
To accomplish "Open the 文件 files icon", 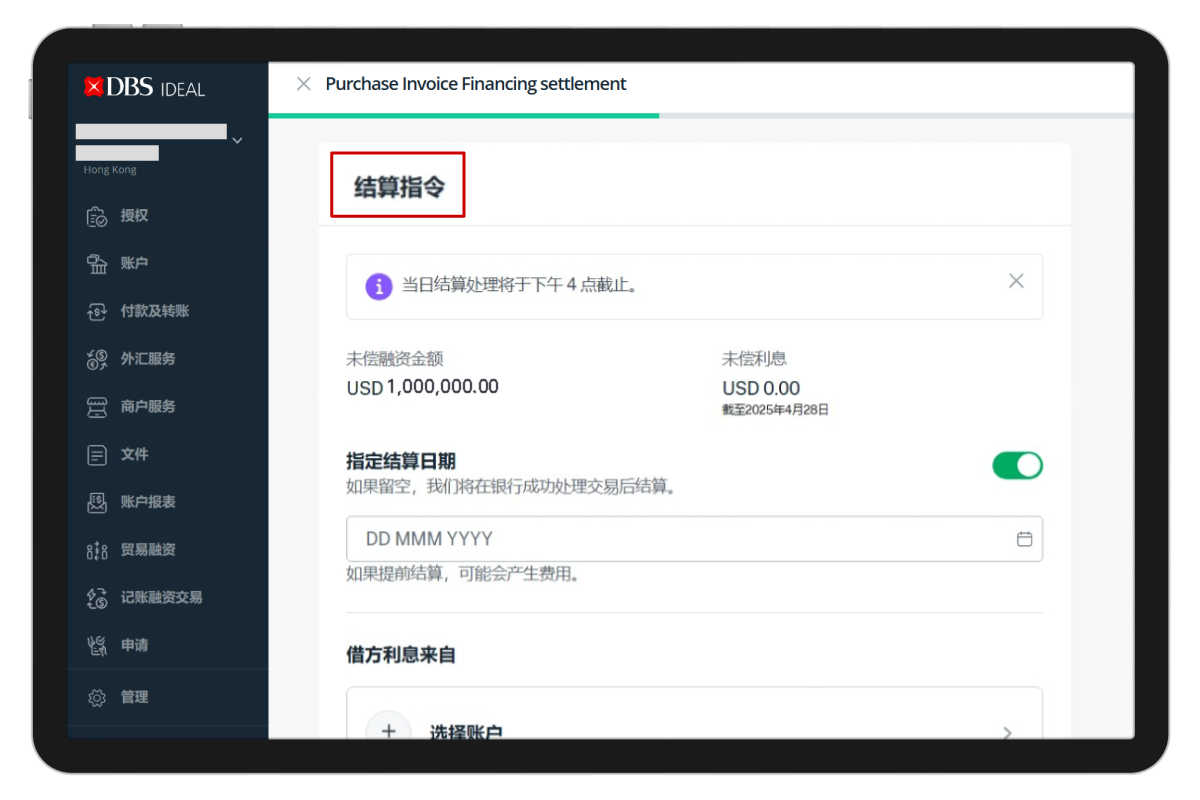I will (97, 455).
